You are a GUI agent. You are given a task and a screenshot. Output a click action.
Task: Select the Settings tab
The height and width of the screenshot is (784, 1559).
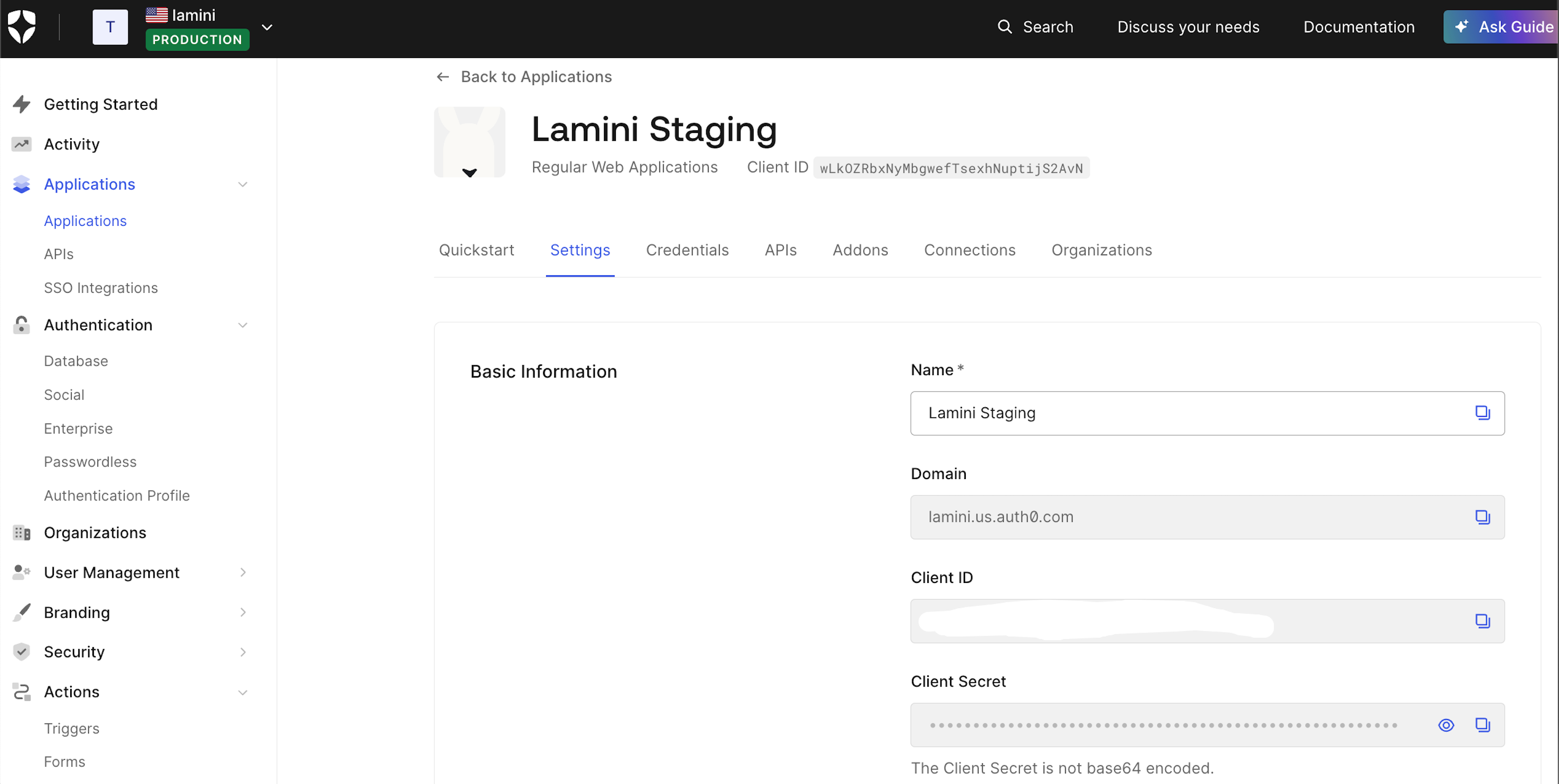[580, 250]
